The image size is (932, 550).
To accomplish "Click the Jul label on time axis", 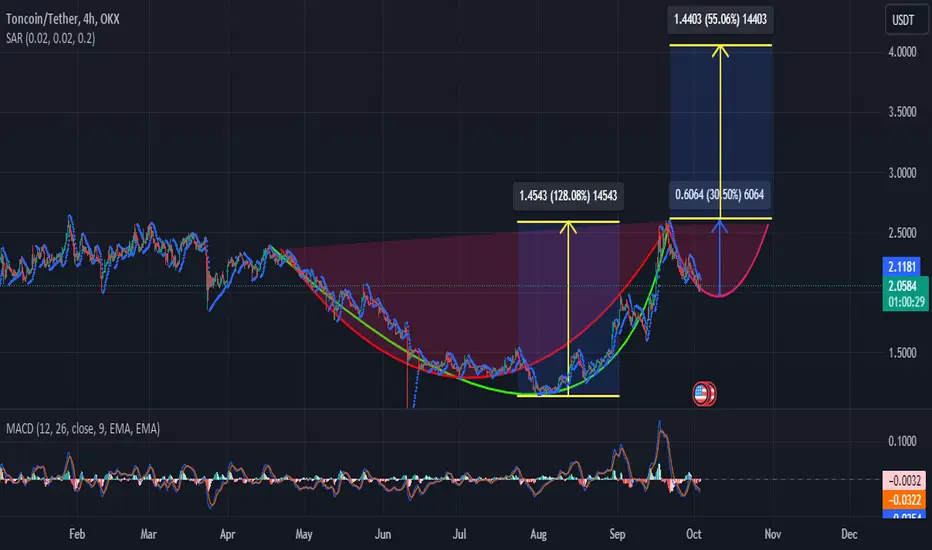I will 459,534.
